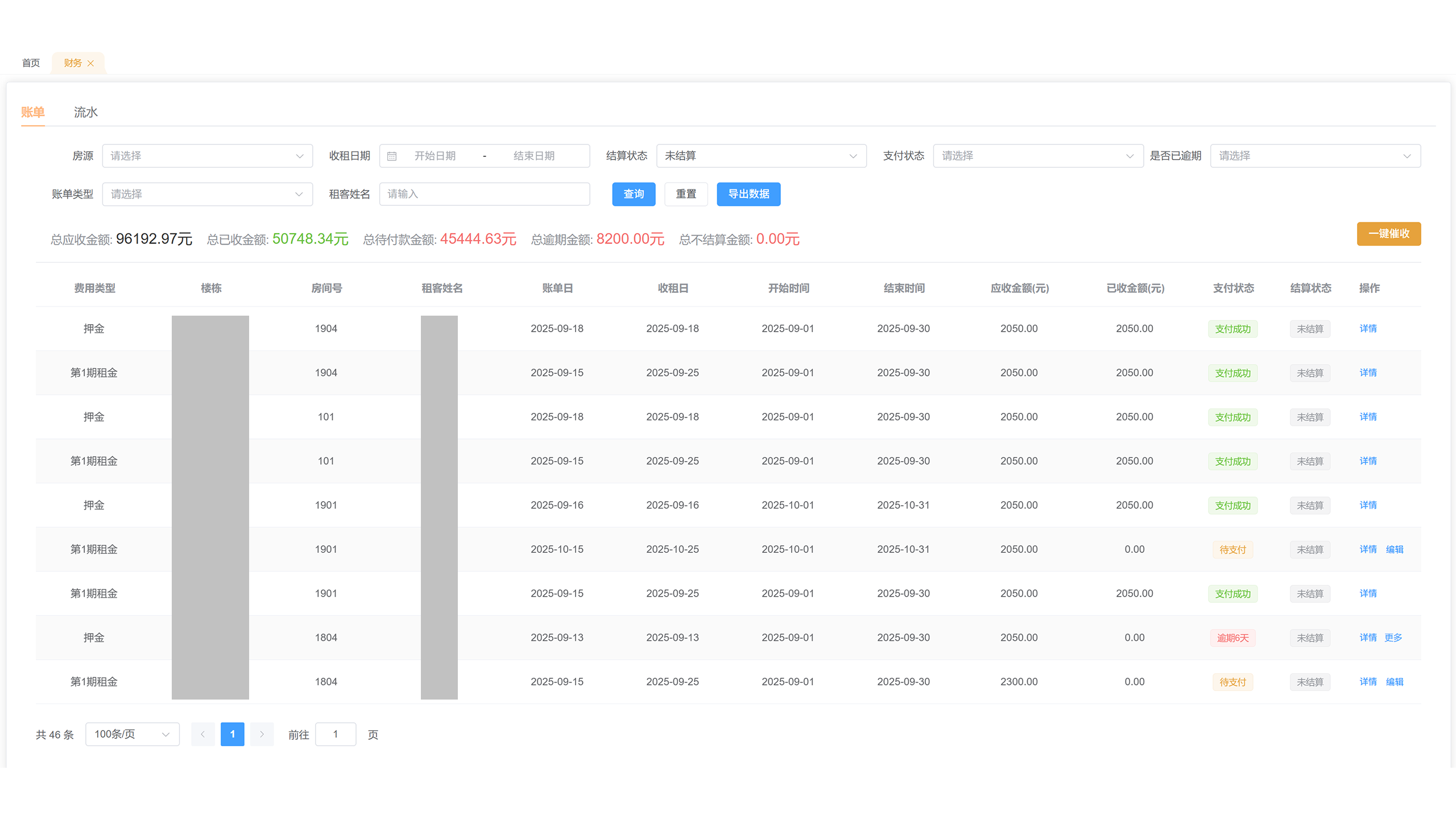The image size is (1456, 819).
Task: Open the 账单类型 dropdown
Action: pos(207,194)
